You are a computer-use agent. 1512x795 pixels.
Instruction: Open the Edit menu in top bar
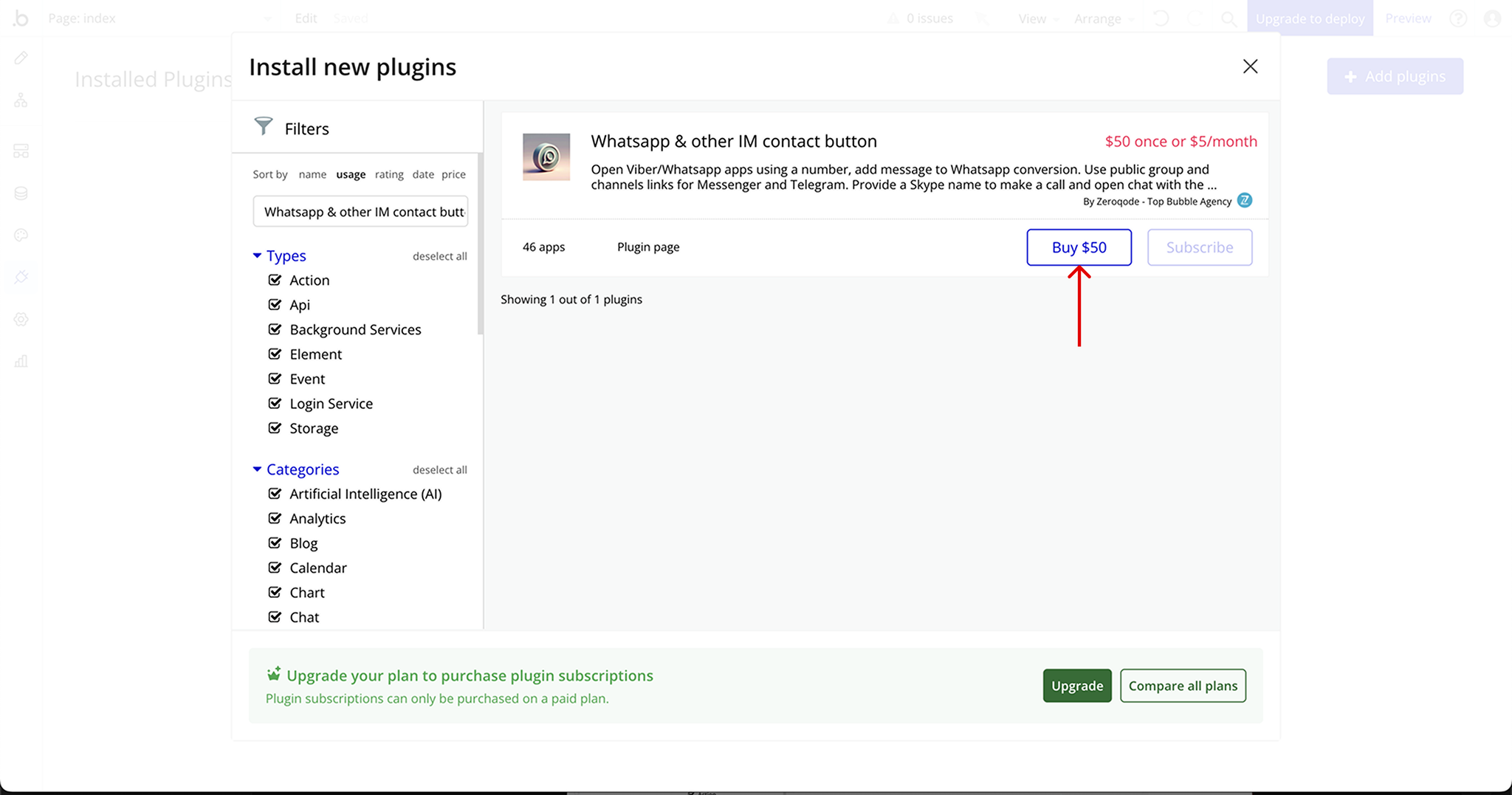306,18
